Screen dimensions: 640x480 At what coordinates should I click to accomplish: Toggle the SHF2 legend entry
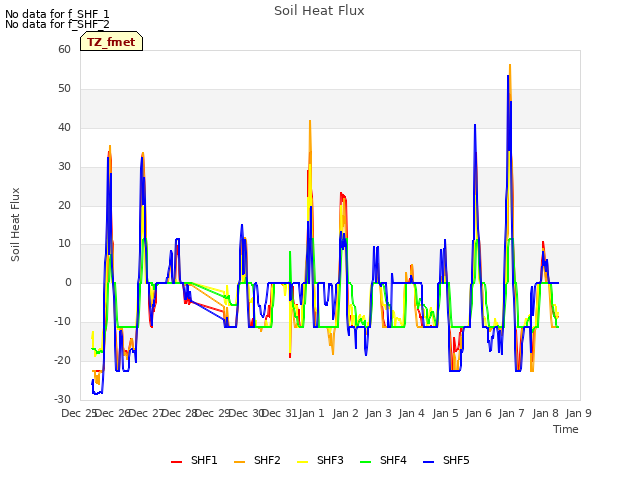[258, 460]
